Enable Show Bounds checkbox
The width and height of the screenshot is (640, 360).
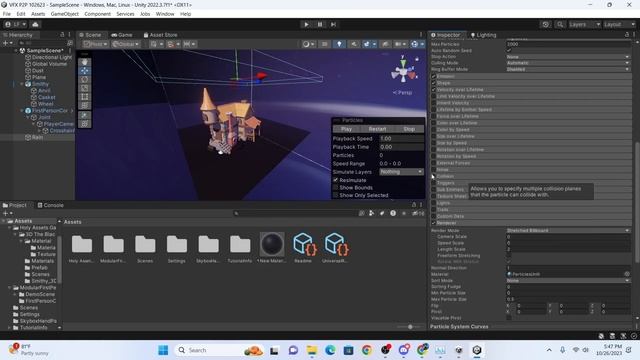336,188
